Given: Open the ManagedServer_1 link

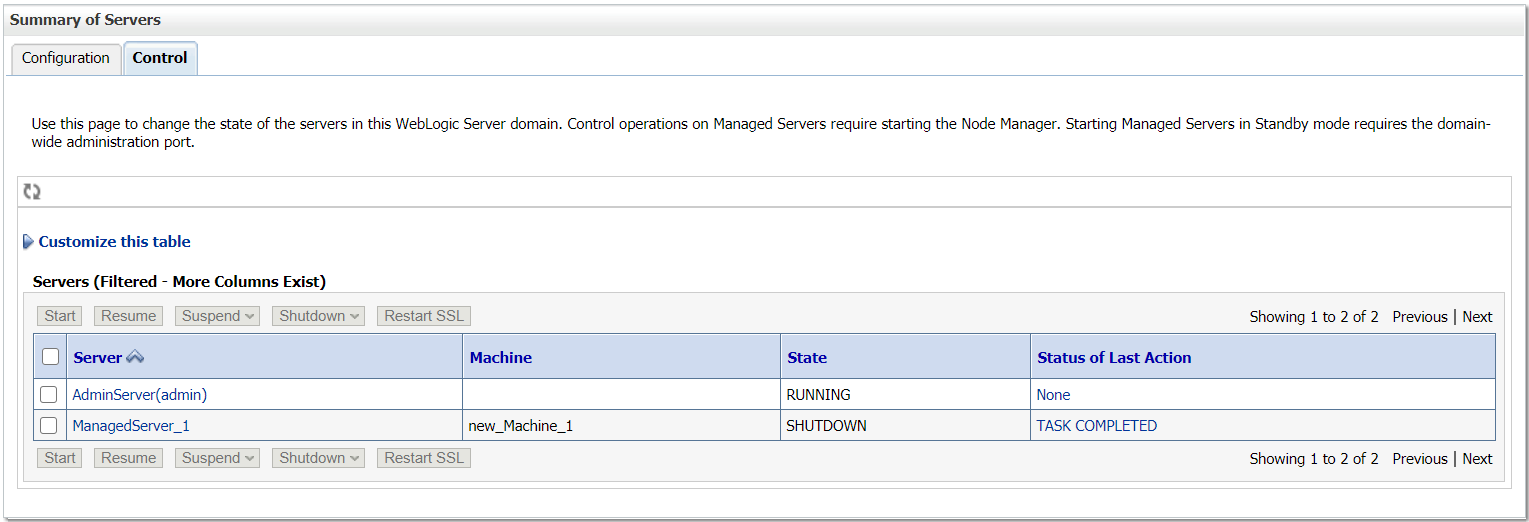Looking at the screenshot, I should [x=131, y=426].
